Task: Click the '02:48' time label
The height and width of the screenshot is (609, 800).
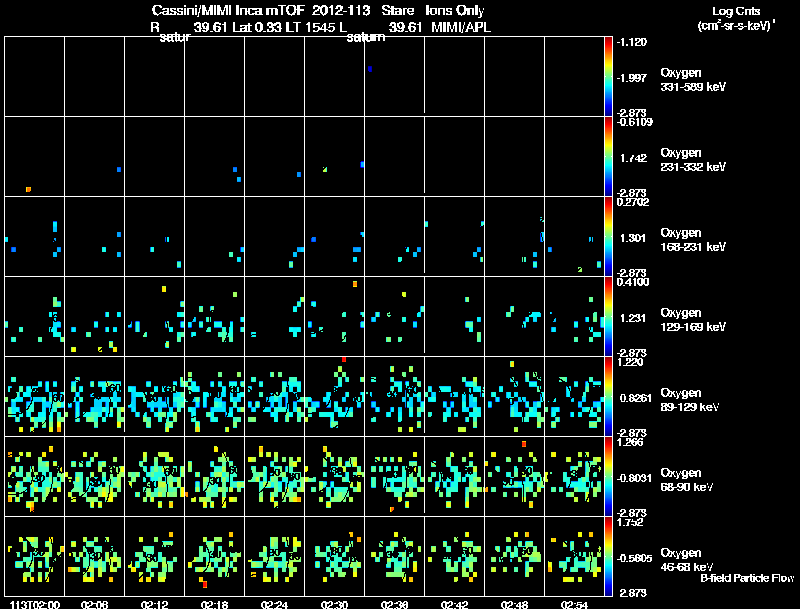Action: pyautogui.click(x=514, y=604)
